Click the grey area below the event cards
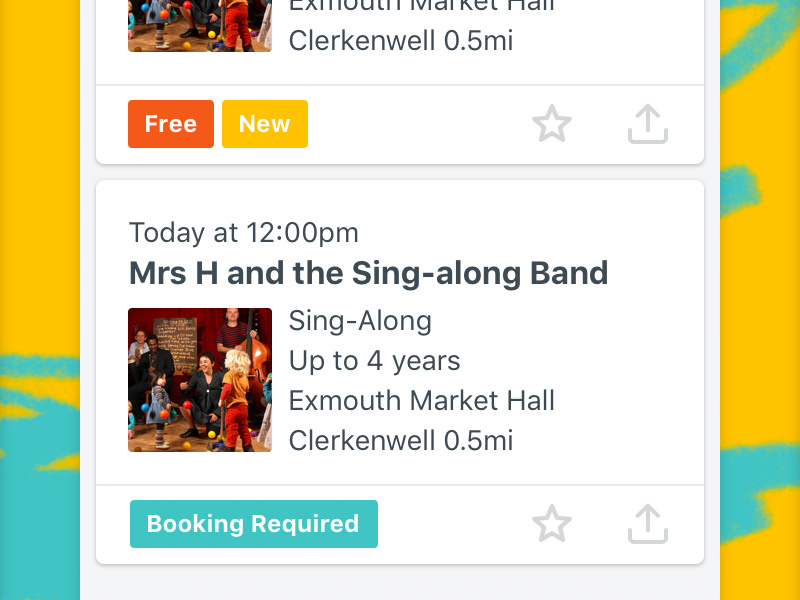Image resolution: width=800 pixels, height=600 pixels. (x=400, y=585)
